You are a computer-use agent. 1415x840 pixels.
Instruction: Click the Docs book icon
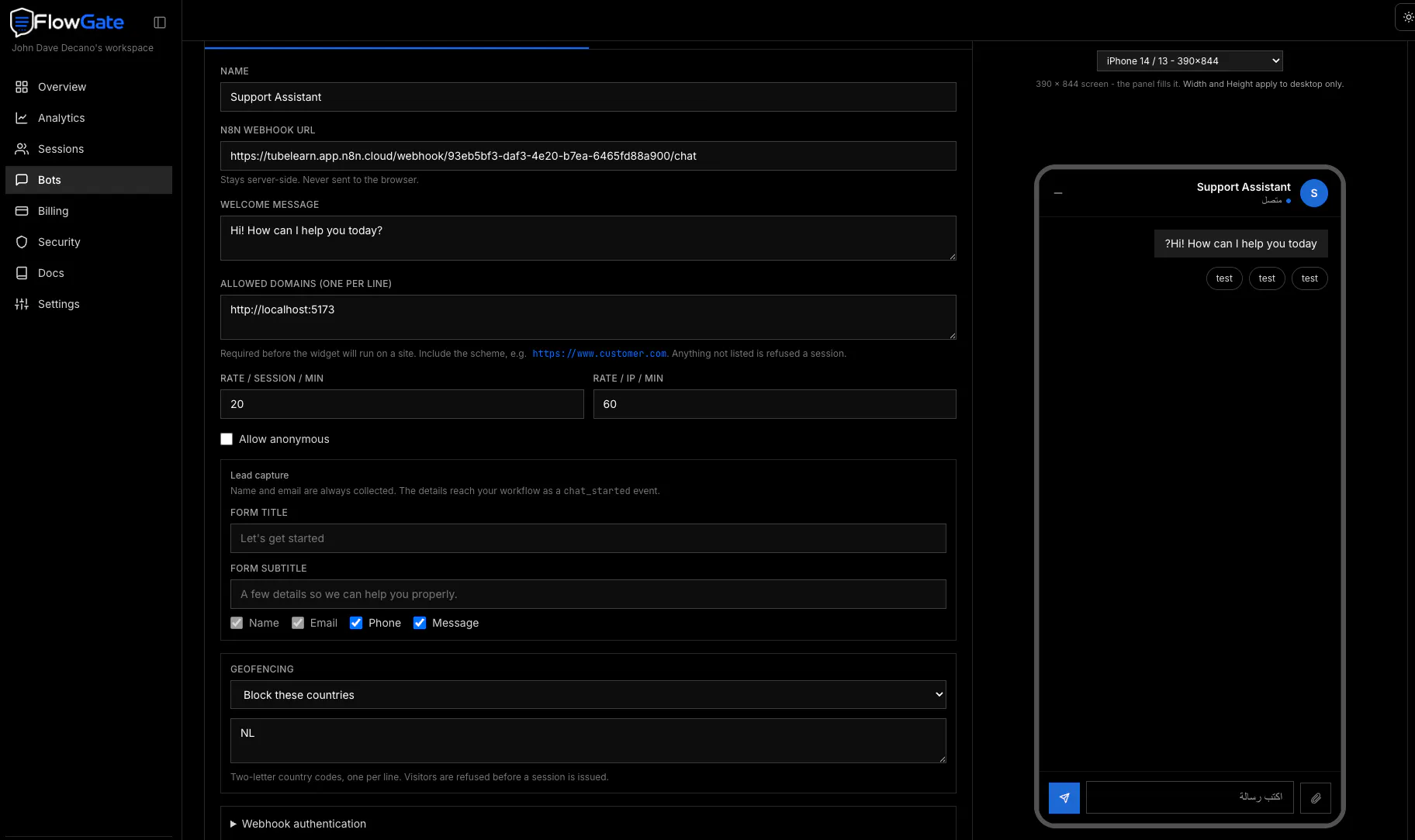[x=22, y=273]
